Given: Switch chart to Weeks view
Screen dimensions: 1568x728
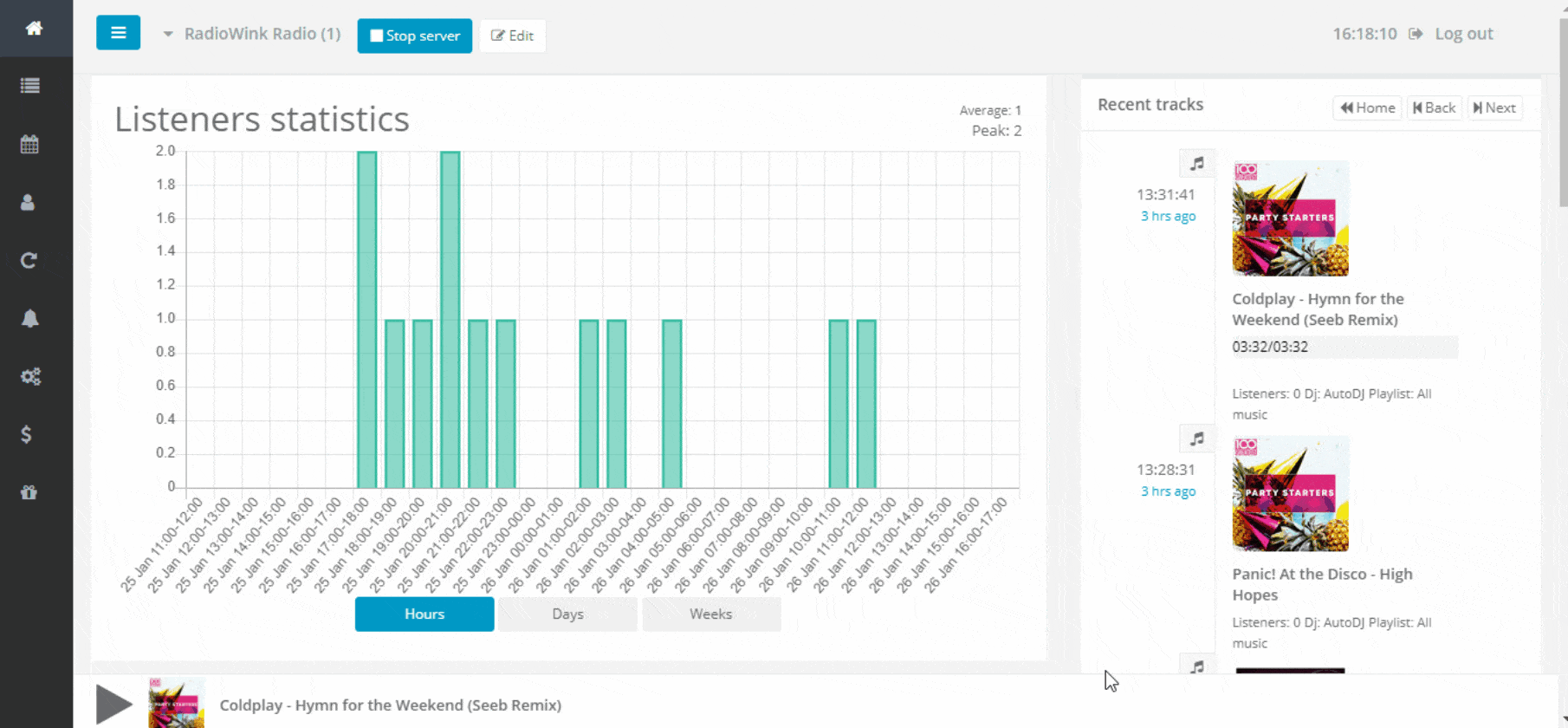Looking at the screenshot, I should tap(711, 614).
